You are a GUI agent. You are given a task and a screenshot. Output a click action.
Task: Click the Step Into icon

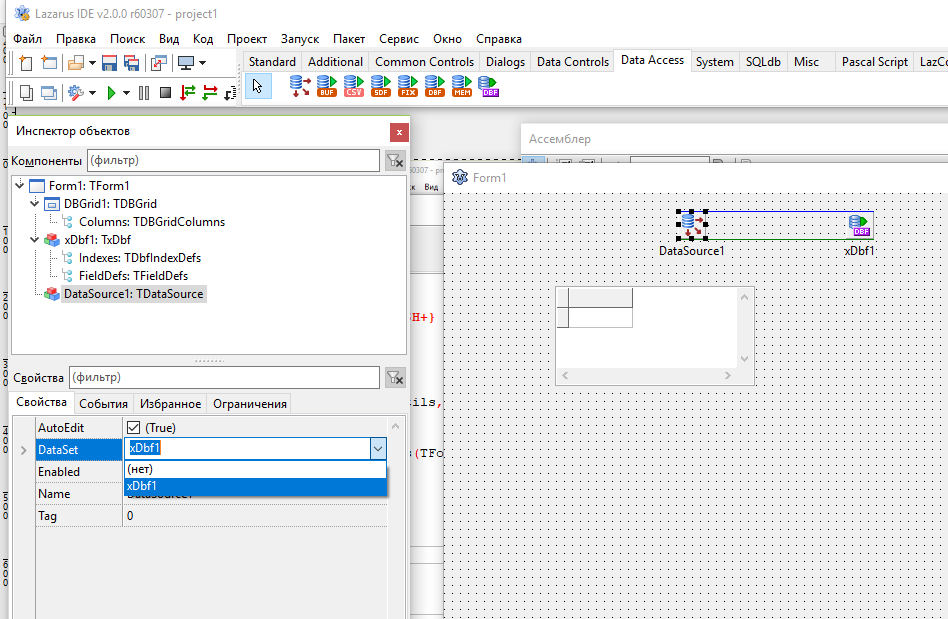188,93
